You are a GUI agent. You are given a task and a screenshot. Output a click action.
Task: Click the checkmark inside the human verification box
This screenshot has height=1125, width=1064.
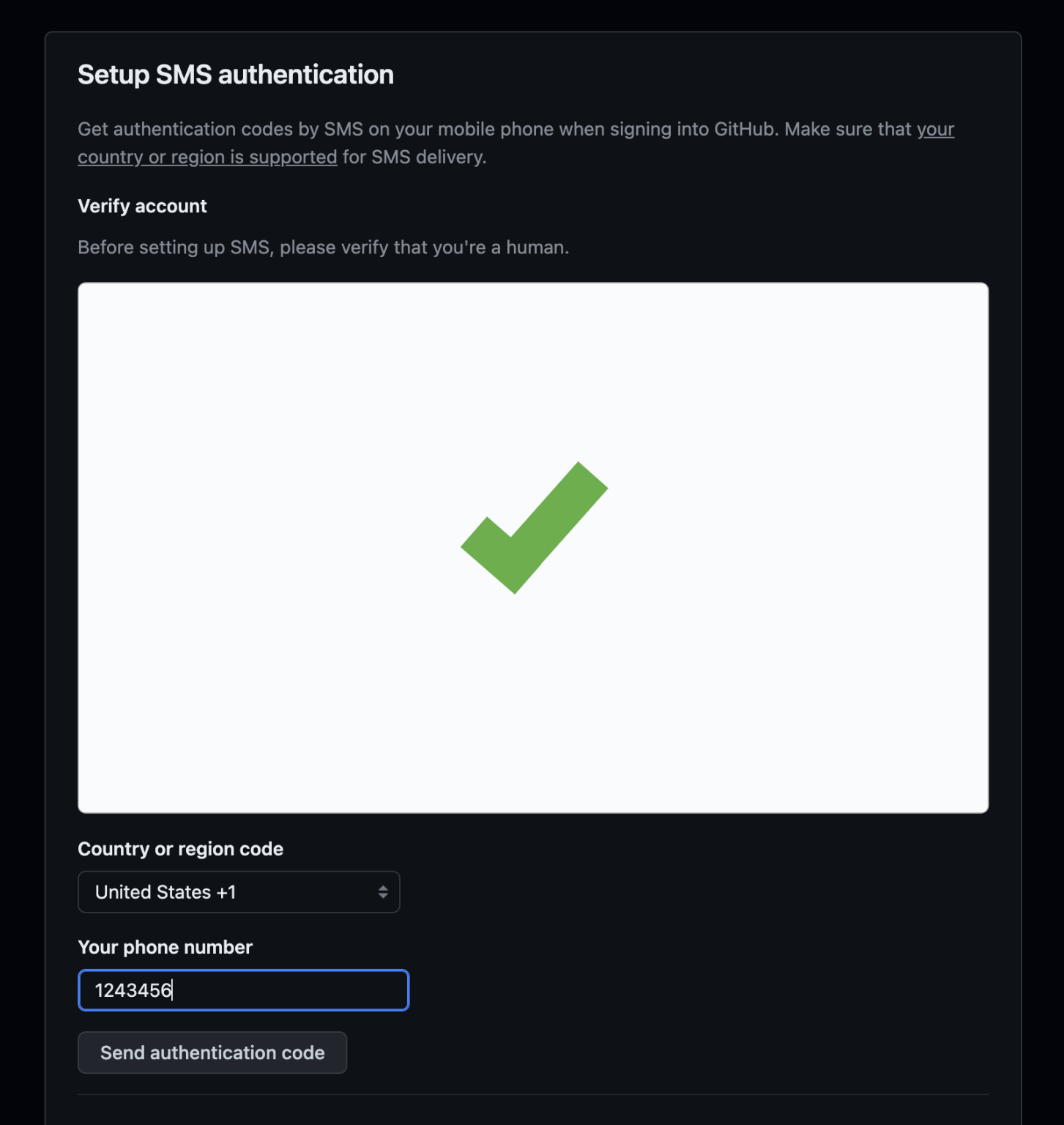click(x=535, y=527)
